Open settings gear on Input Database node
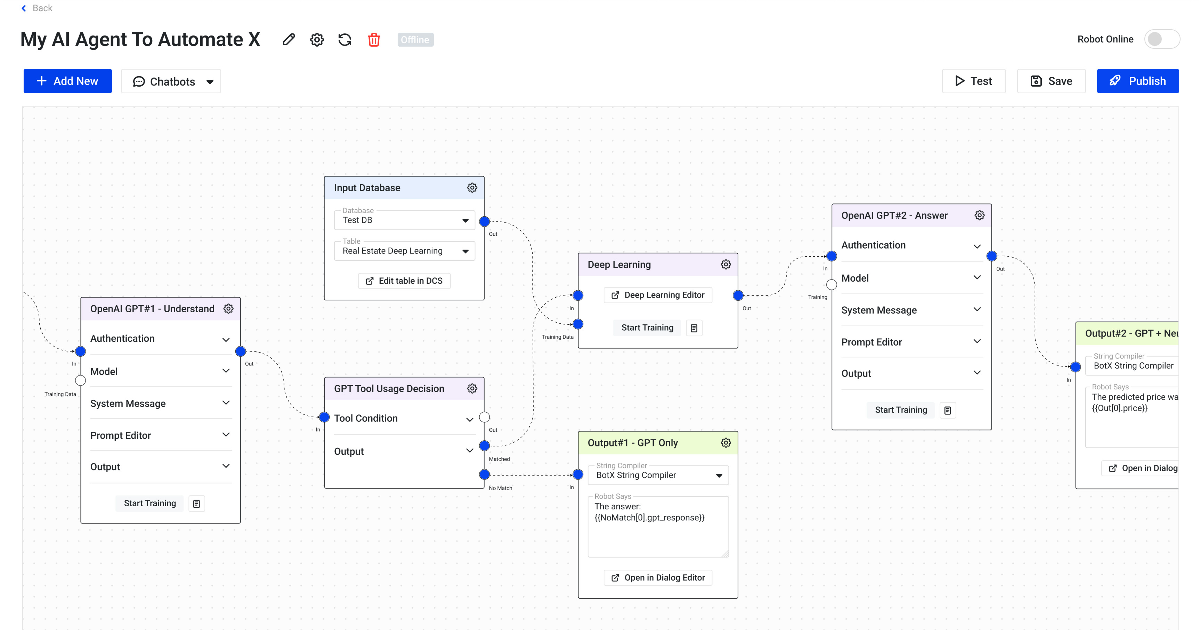The width and height of the screenshot is (1200, 630). 472,187
